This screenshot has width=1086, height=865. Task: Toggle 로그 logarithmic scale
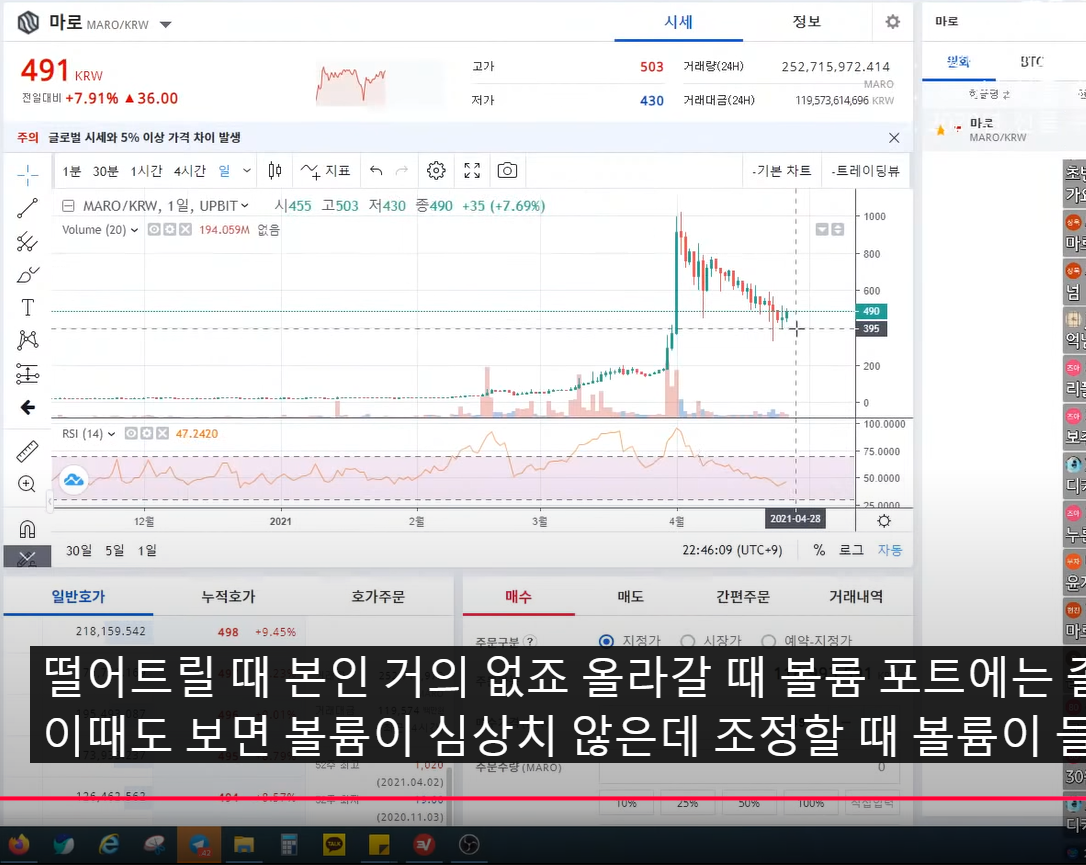851,550
